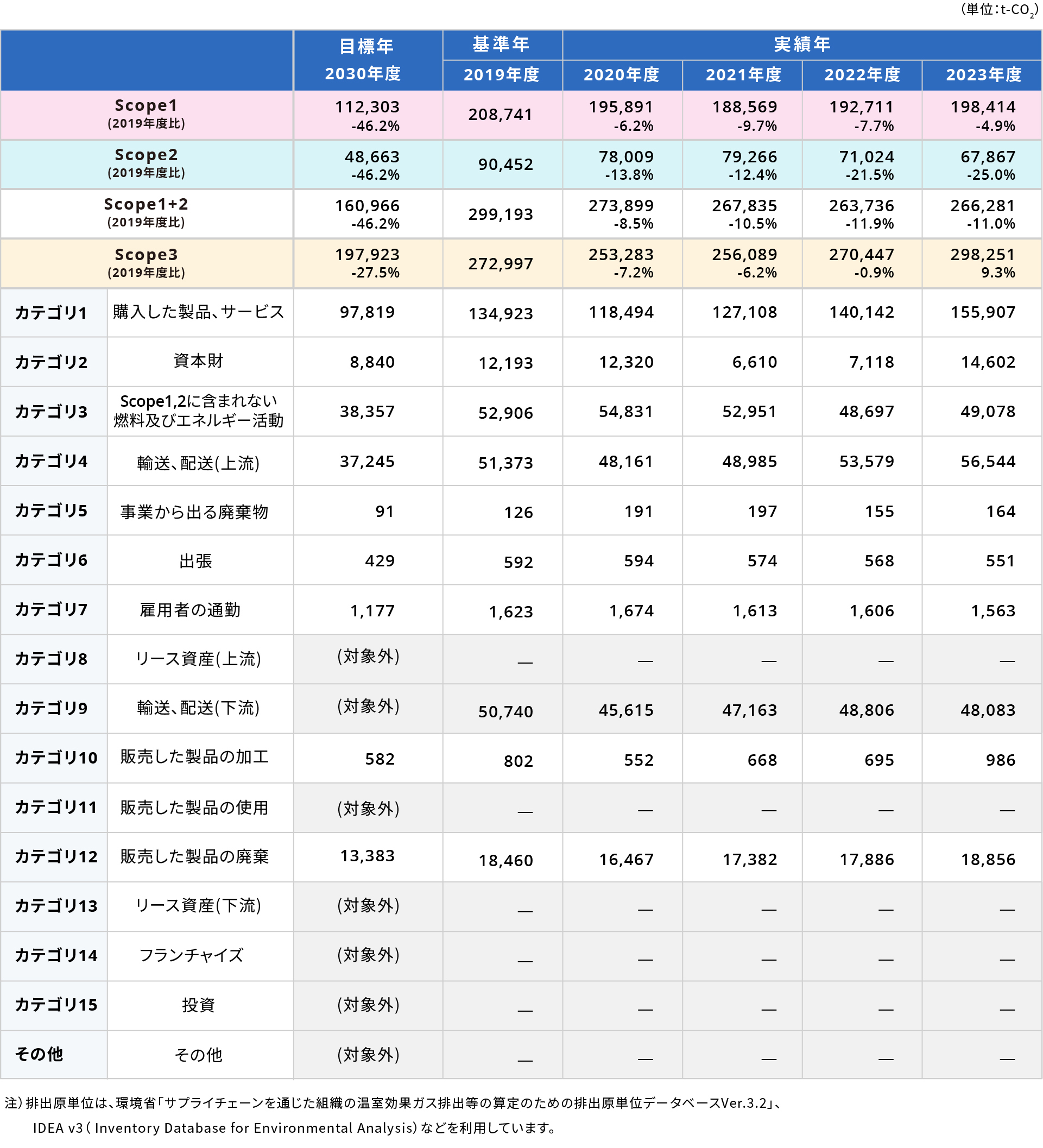Select Scope3 base value 272,997
Viewport: 1043px width, 1148px height.
click(501, 264)
